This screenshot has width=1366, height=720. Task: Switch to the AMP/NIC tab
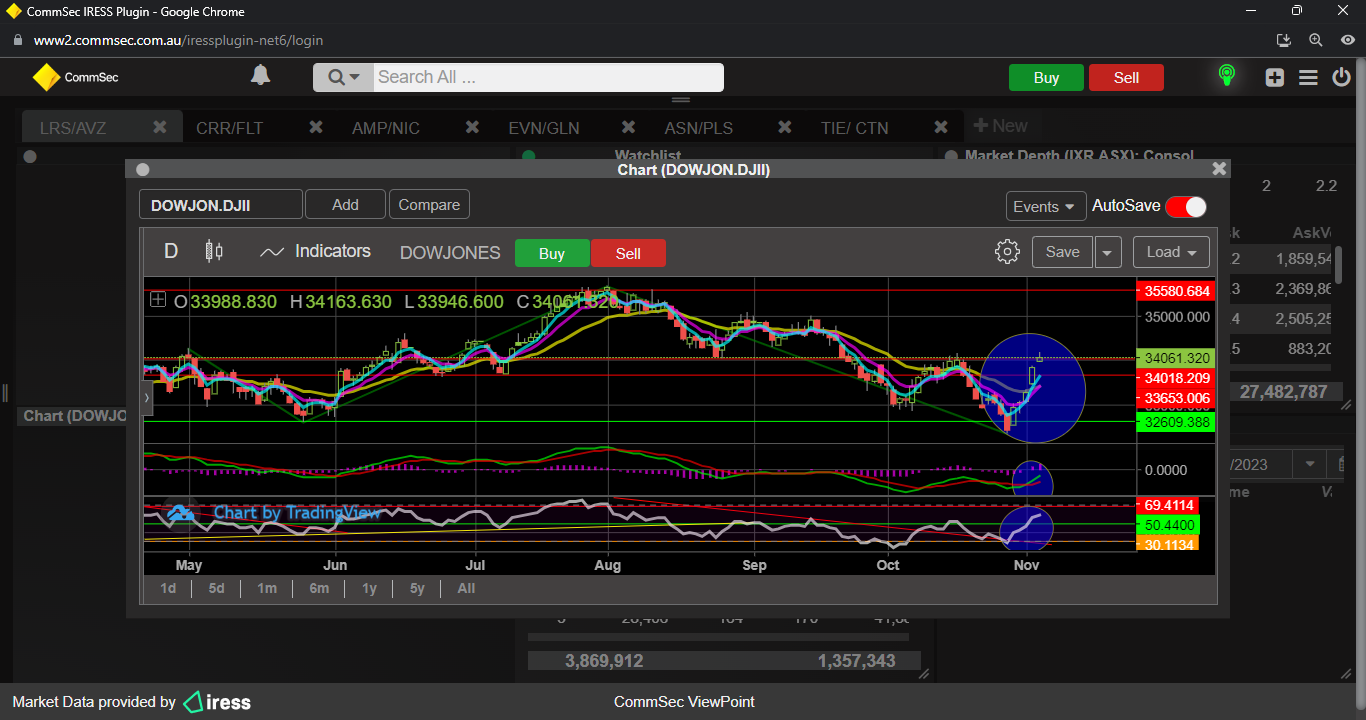[386, 128]
